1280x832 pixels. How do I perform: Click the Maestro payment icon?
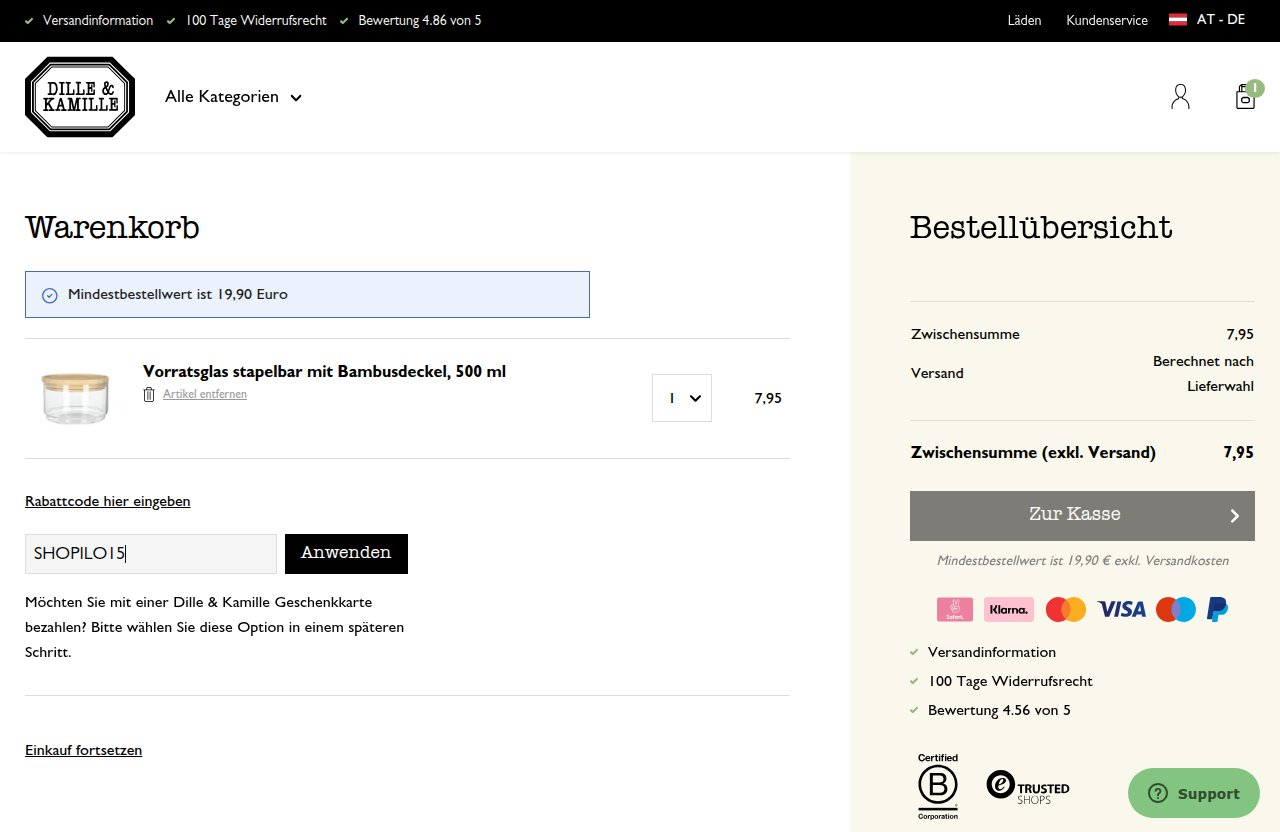tap(1176, 609)
